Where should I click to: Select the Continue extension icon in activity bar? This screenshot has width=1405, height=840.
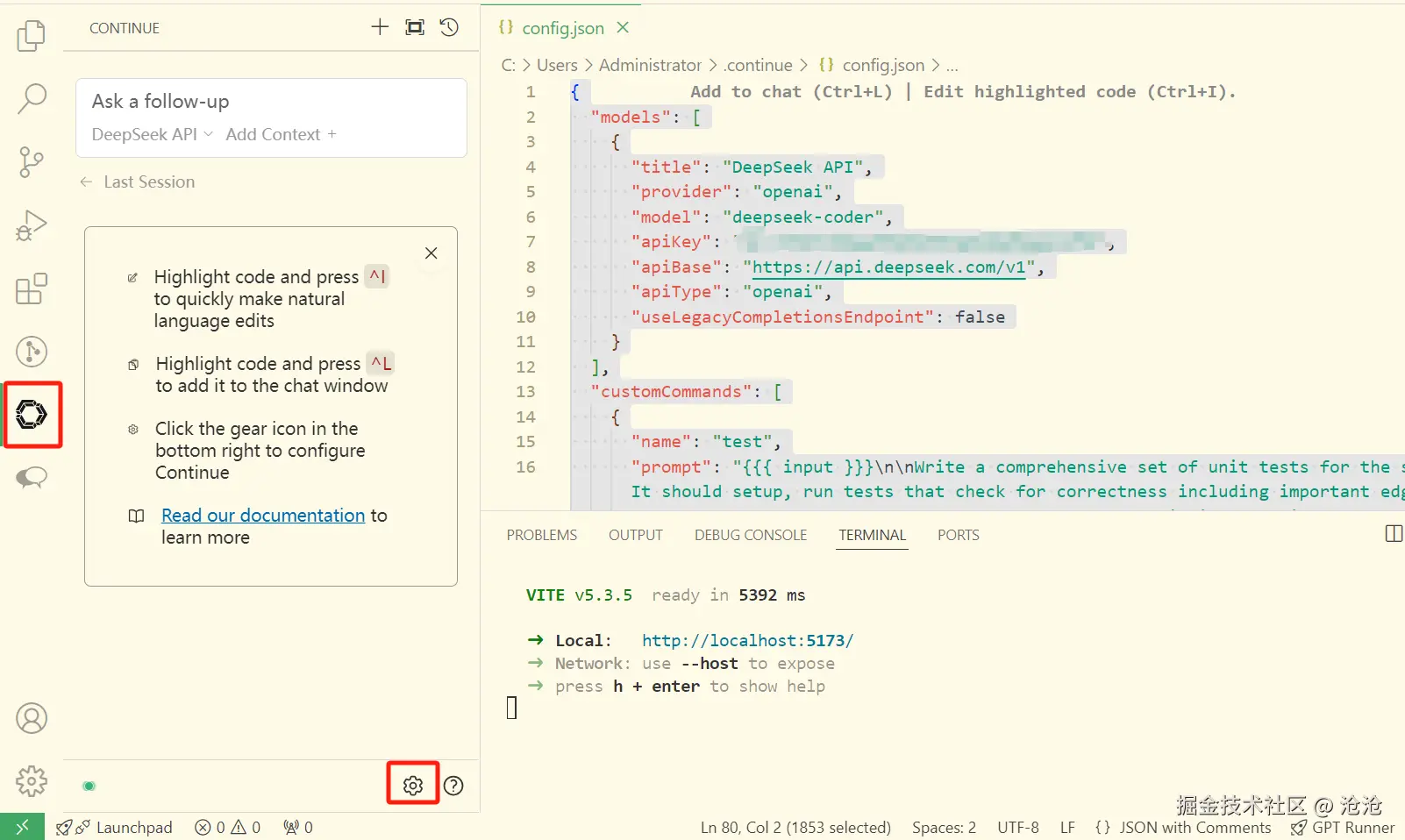[32, 414]
